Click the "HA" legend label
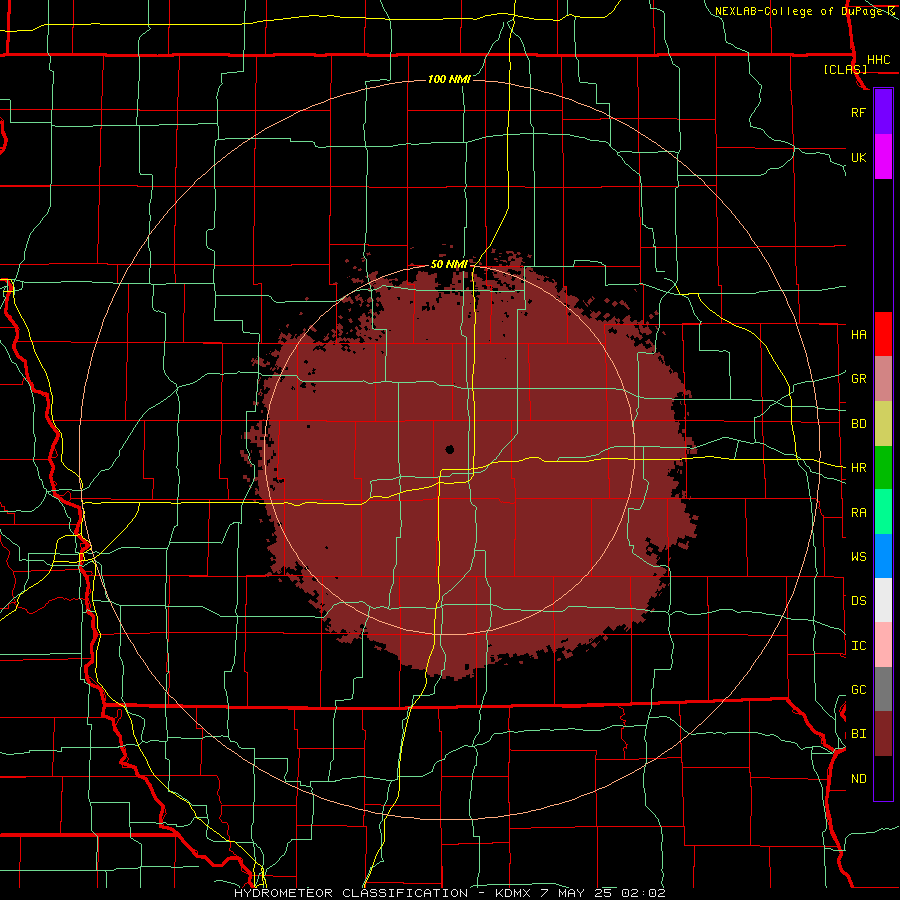 point(858,334)
